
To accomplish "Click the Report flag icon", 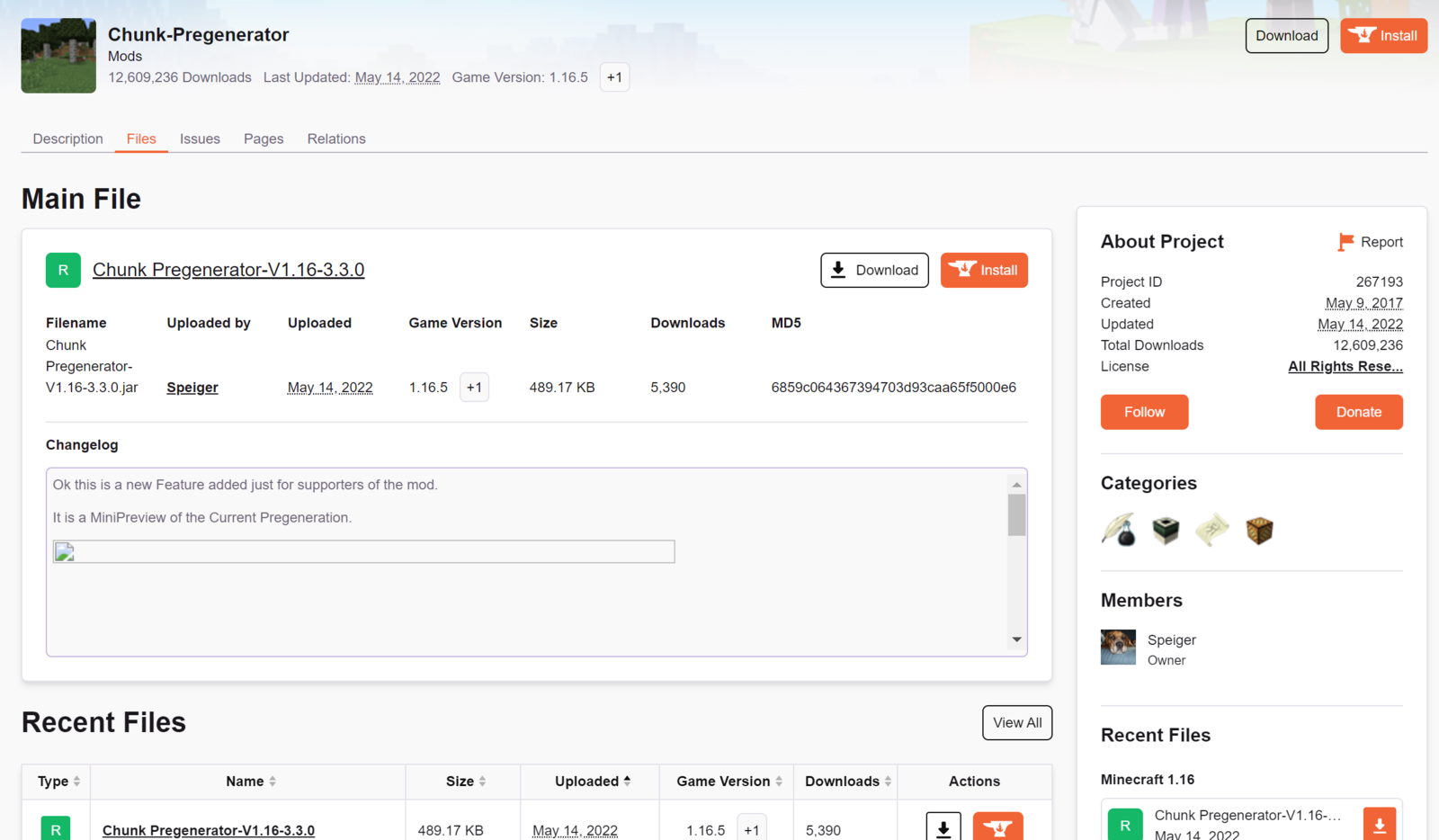I will (1345, 242).
